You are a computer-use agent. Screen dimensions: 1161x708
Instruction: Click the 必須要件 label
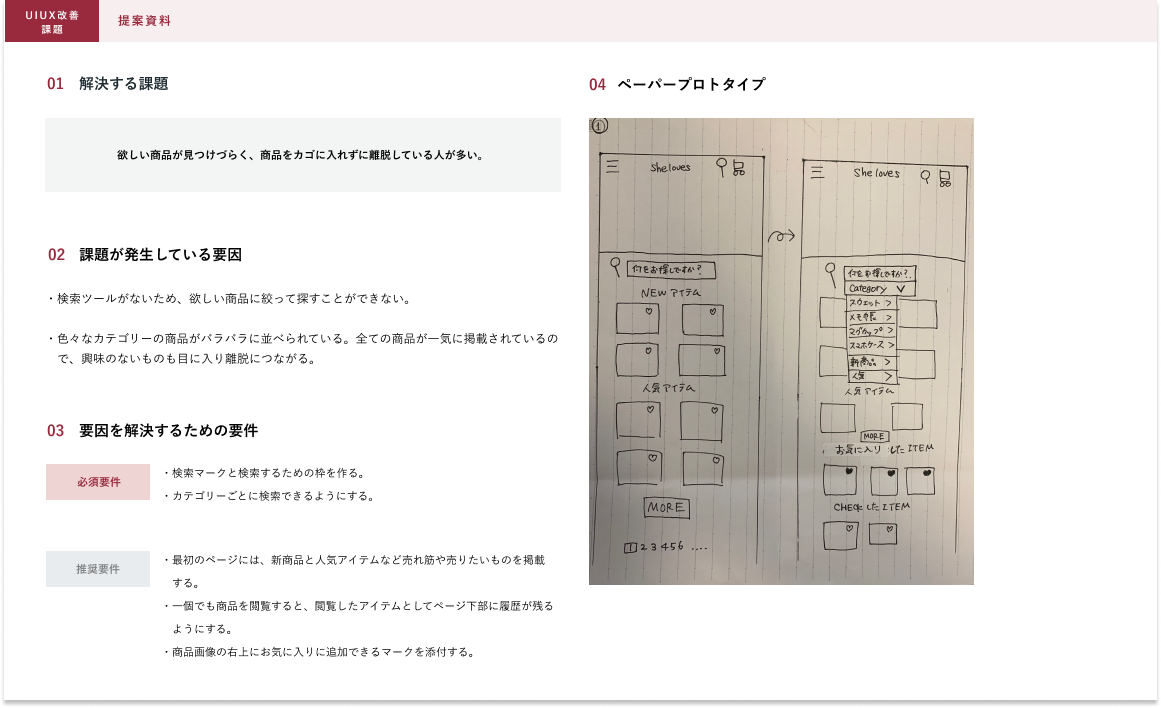coord(98,482)
